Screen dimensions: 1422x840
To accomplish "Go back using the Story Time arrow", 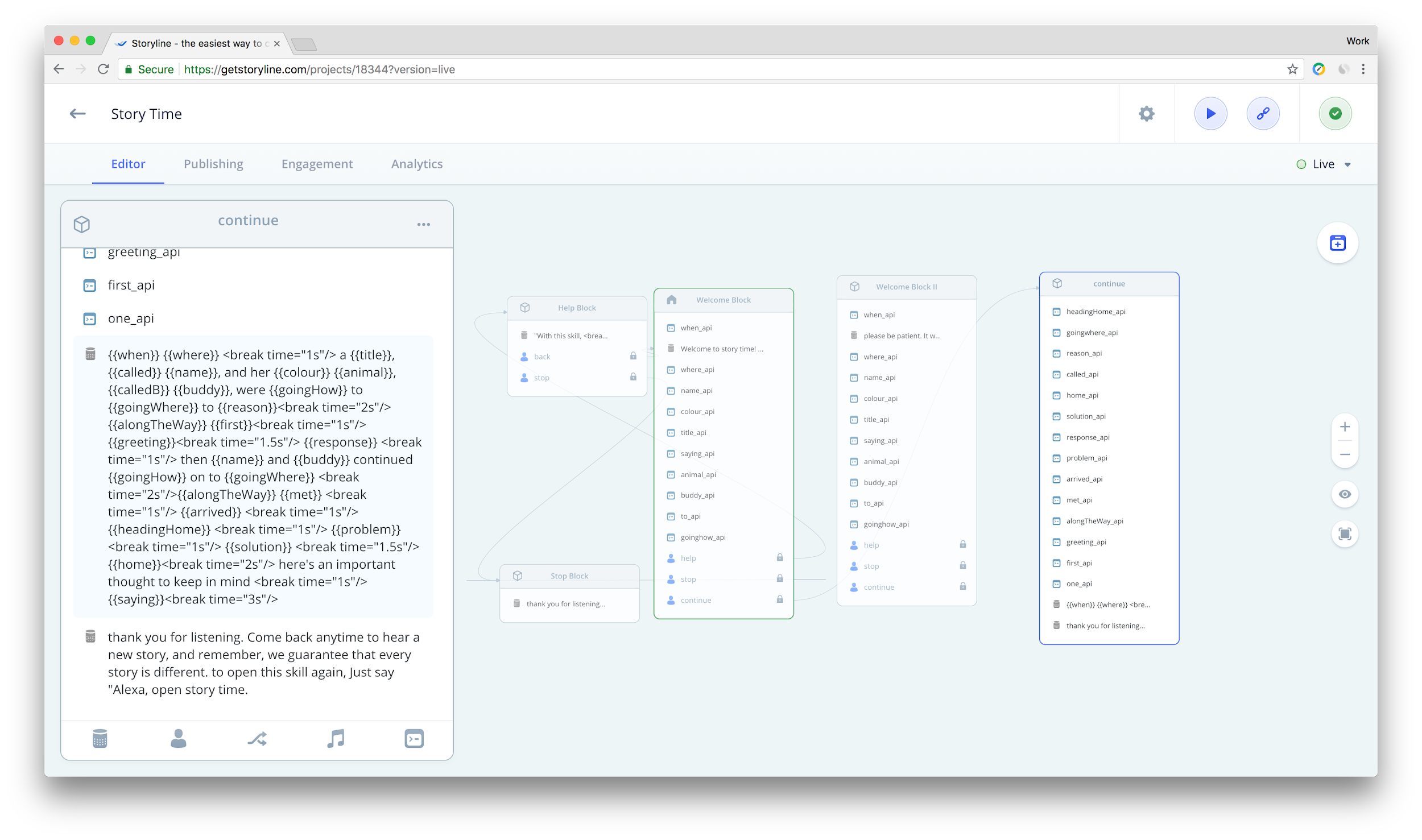I will pos(77,114).
